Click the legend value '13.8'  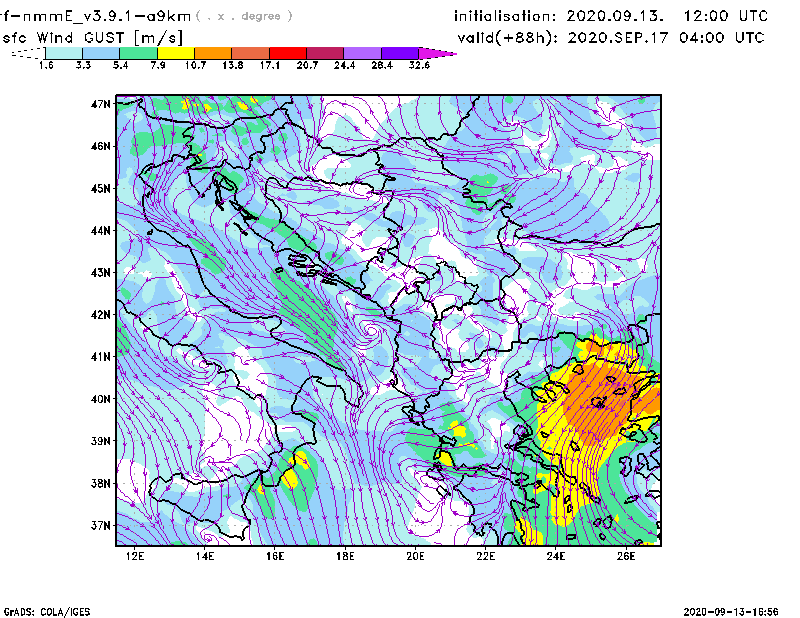(232, 65)
